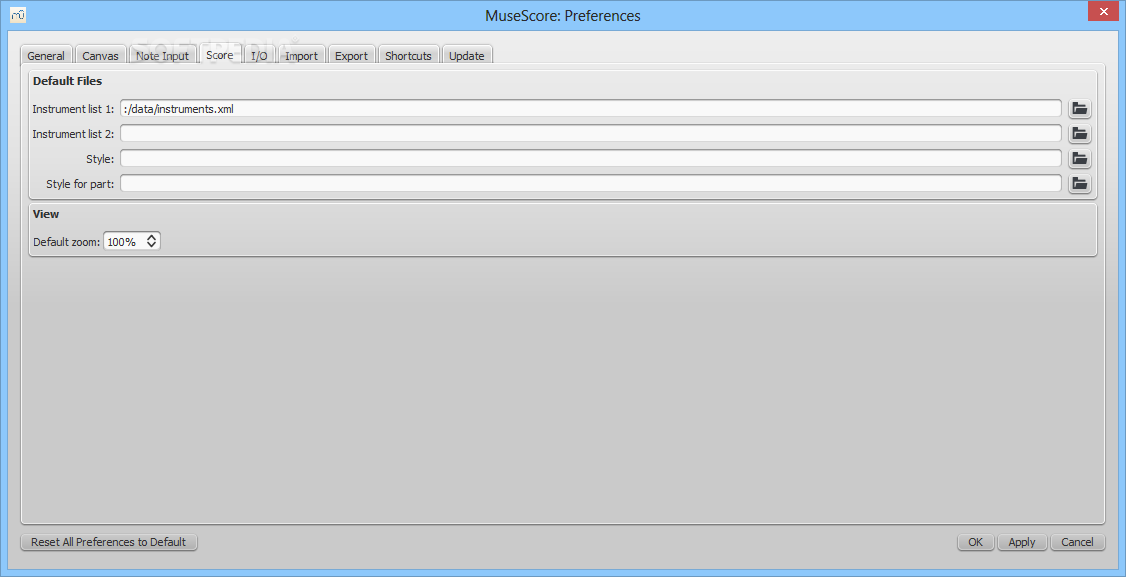Select the Score tab
This screenshot has width=1126, height=577.
pos(220,55)
